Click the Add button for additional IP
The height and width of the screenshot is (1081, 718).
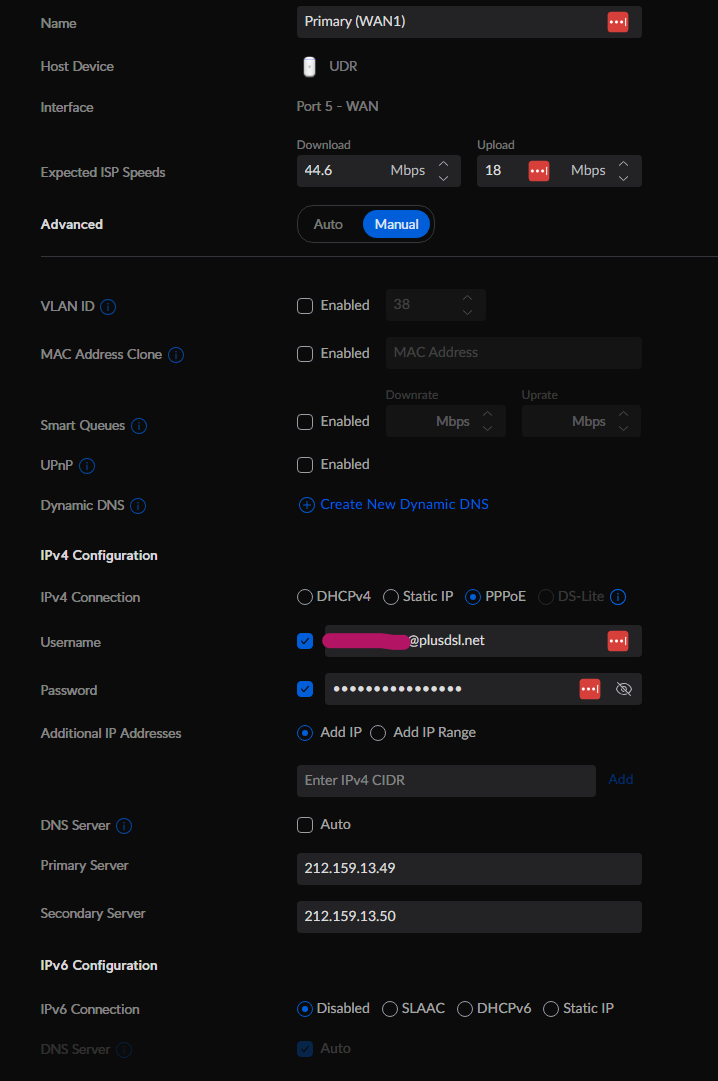click(x=620, y=779)
